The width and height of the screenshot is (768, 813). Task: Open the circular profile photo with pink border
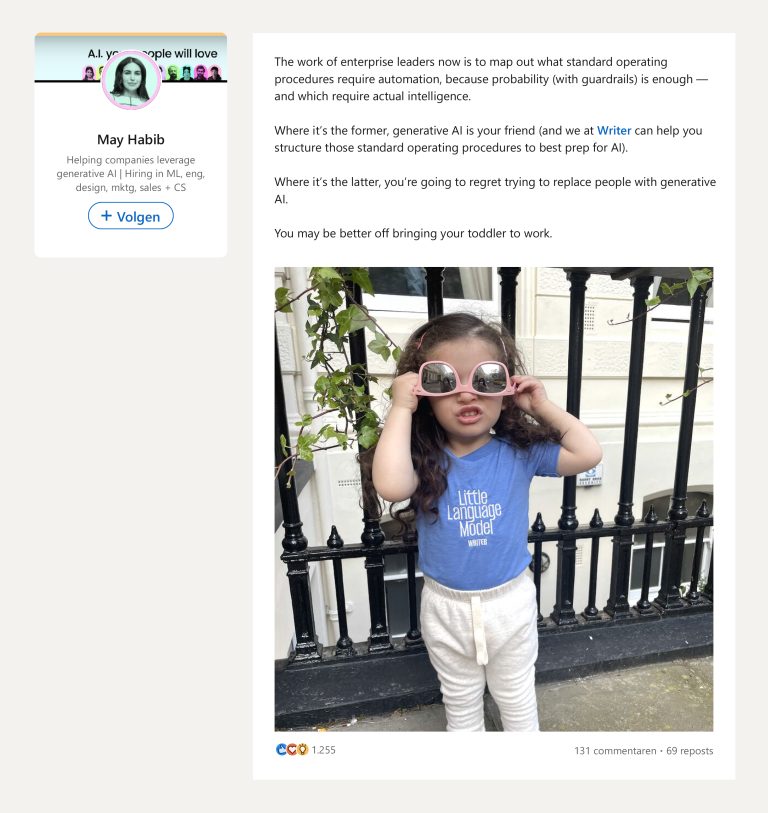tap(131, 80)
